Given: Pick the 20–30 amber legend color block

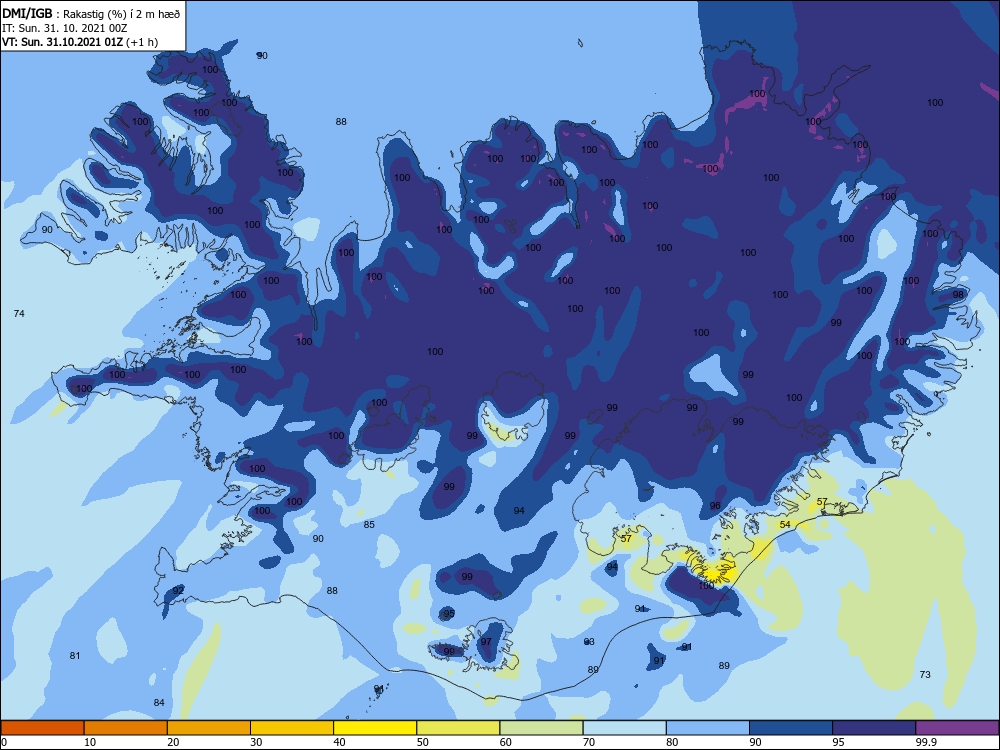Looking at the screenshot, I should coord(209,728).
